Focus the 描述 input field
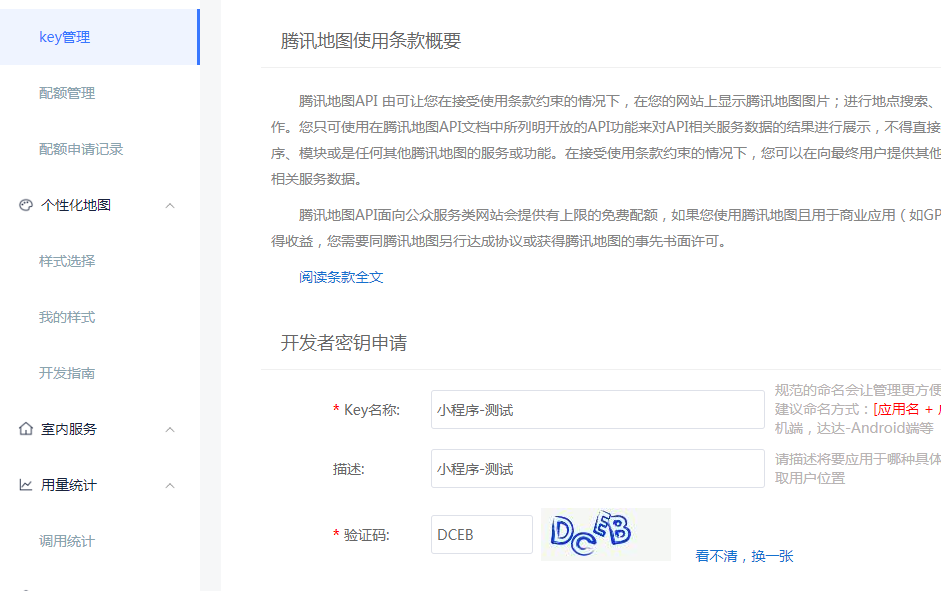This screenshot has width=941, height=591. [x=598, y=469]
